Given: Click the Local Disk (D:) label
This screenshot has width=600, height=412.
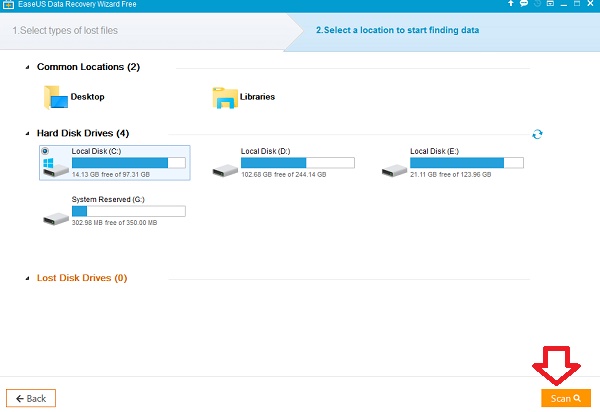Looking at the screenshot, I should [x=266, y=151].
